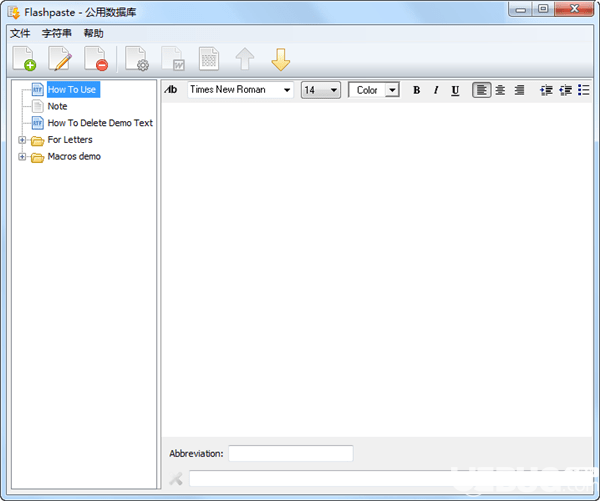This screenshot has height=501, width=600.
Task: Toggle italic formatting
Action: coord(436,90)
